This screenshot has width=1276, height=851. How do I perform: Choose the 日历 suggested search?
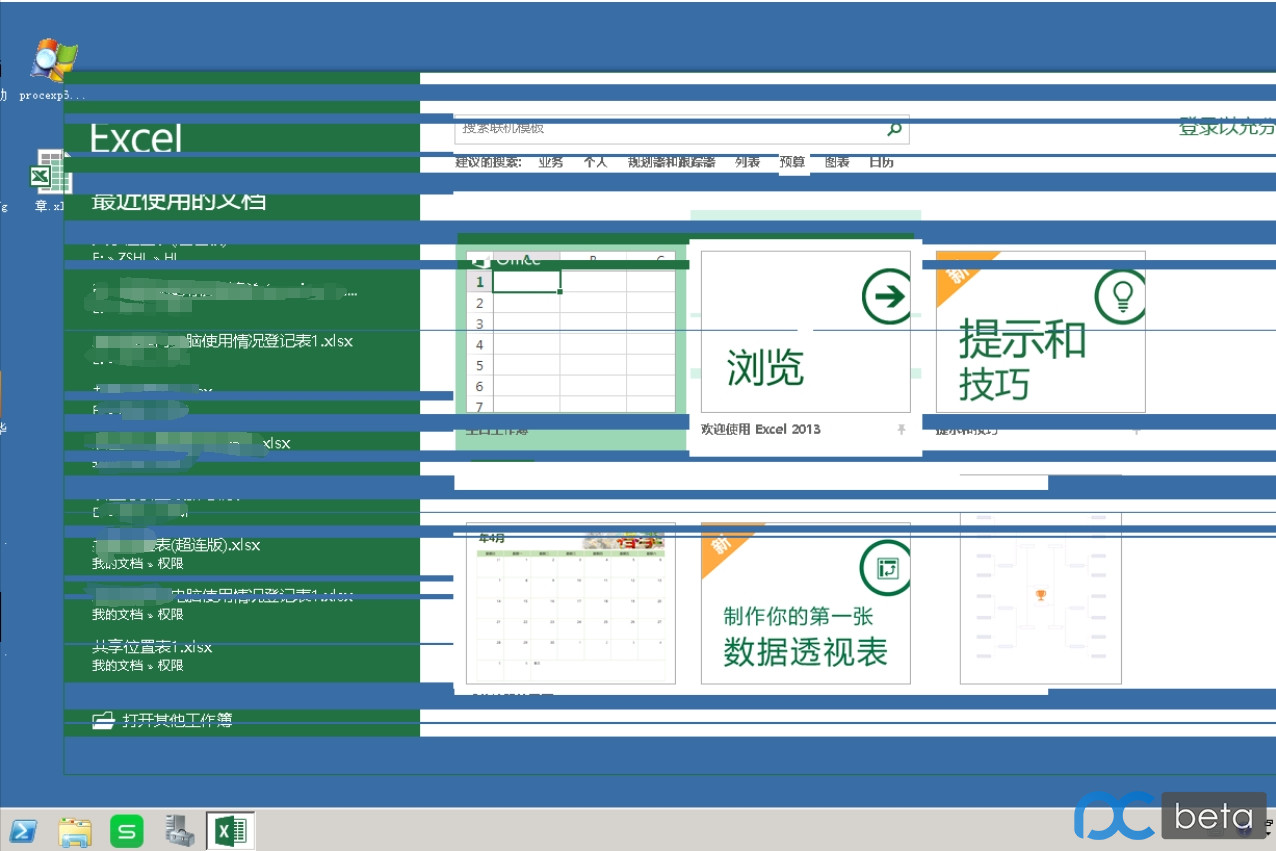tap(881, 162)
